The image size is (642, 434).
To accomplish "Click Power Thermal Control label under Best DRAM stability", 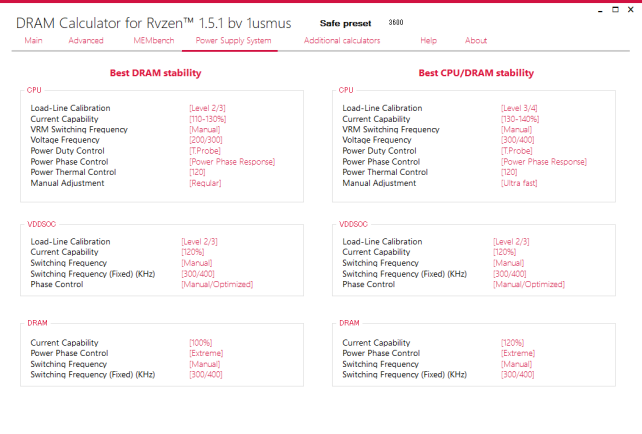I will pos(73,172).
